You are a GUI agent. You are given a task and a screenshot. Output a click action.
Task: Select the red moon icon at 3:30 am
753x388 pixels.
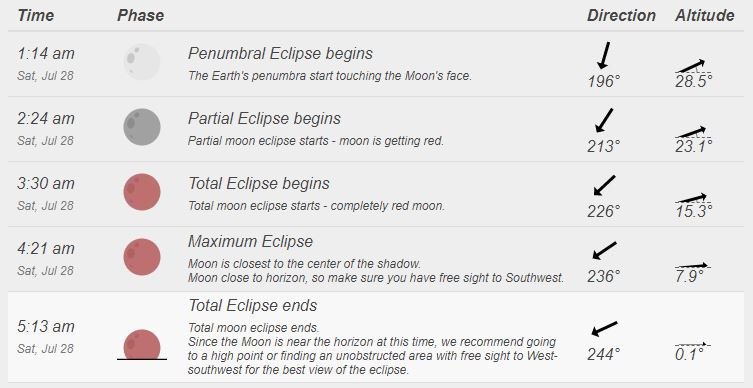[x=142, y=192]
